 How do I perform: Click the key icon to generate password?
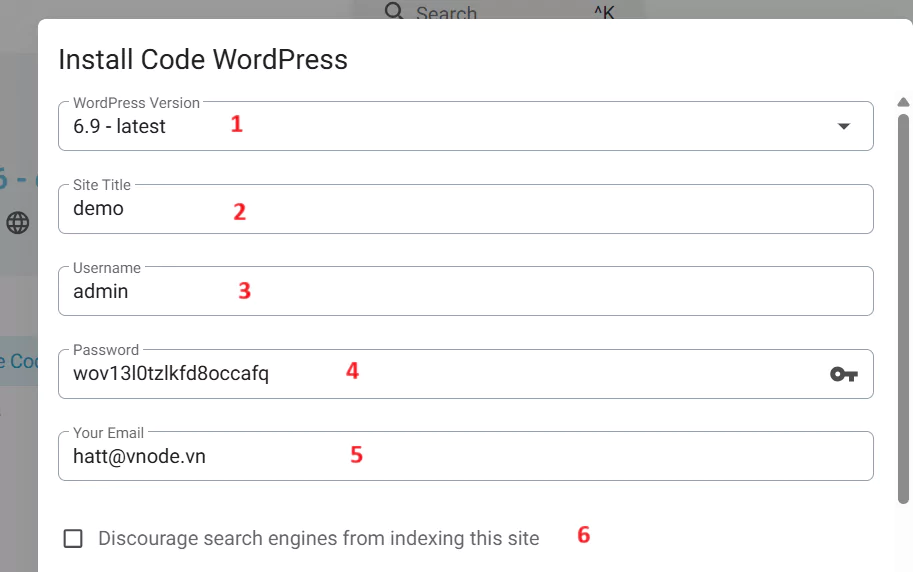click(843, 374)
